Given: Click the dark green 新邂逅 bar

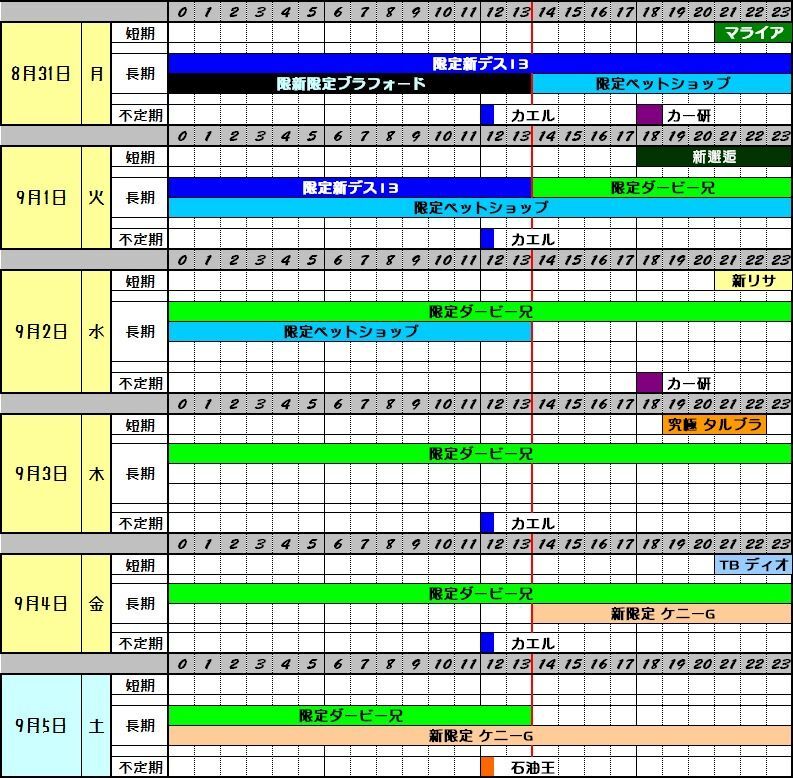Looking at the screenshot, I should point(713,157).
